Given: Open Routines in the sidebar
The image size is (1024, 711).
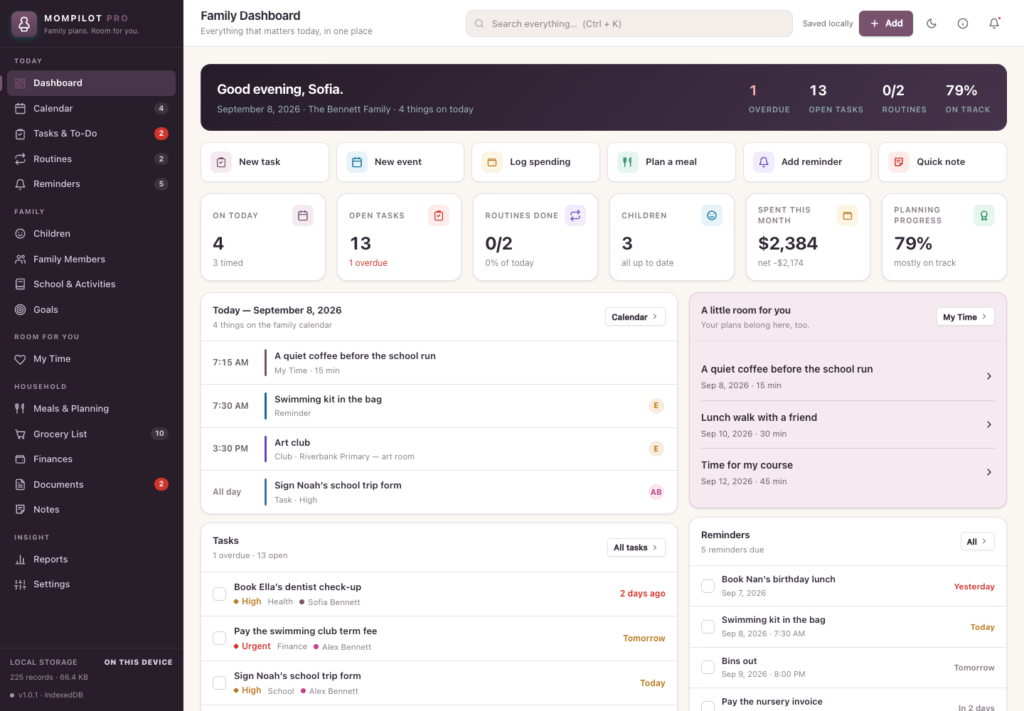Looking at the screenshot, I should click(x=91, y=159).
